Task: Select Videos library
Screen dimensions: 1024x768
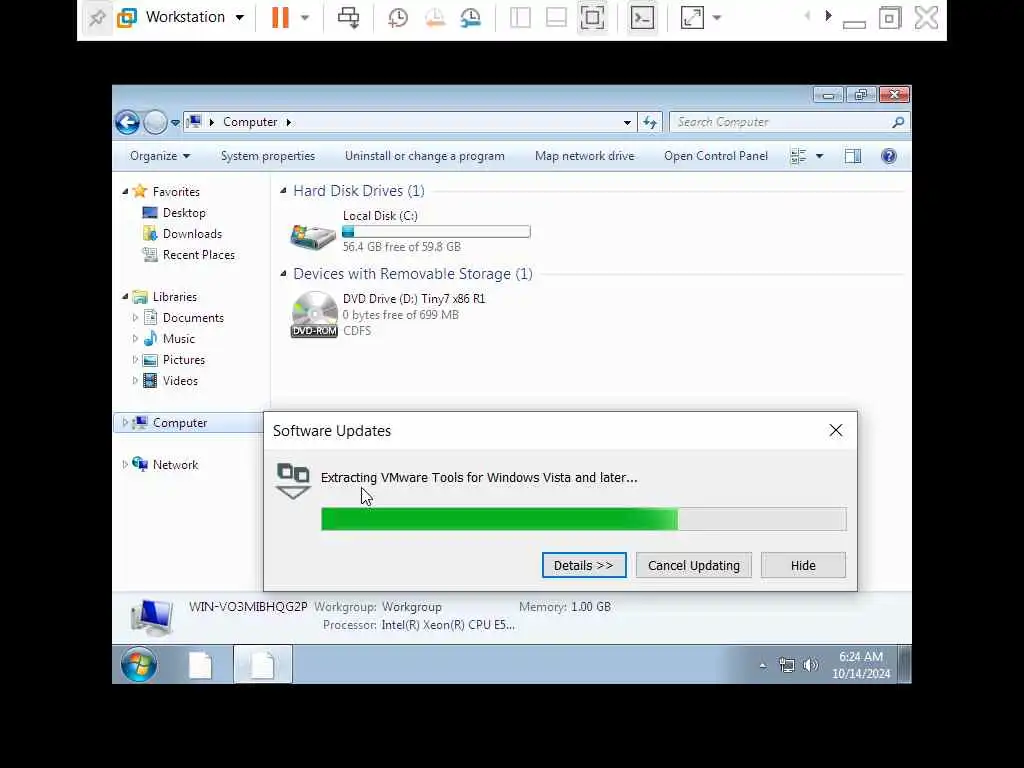Action: (x=180, y=381)
